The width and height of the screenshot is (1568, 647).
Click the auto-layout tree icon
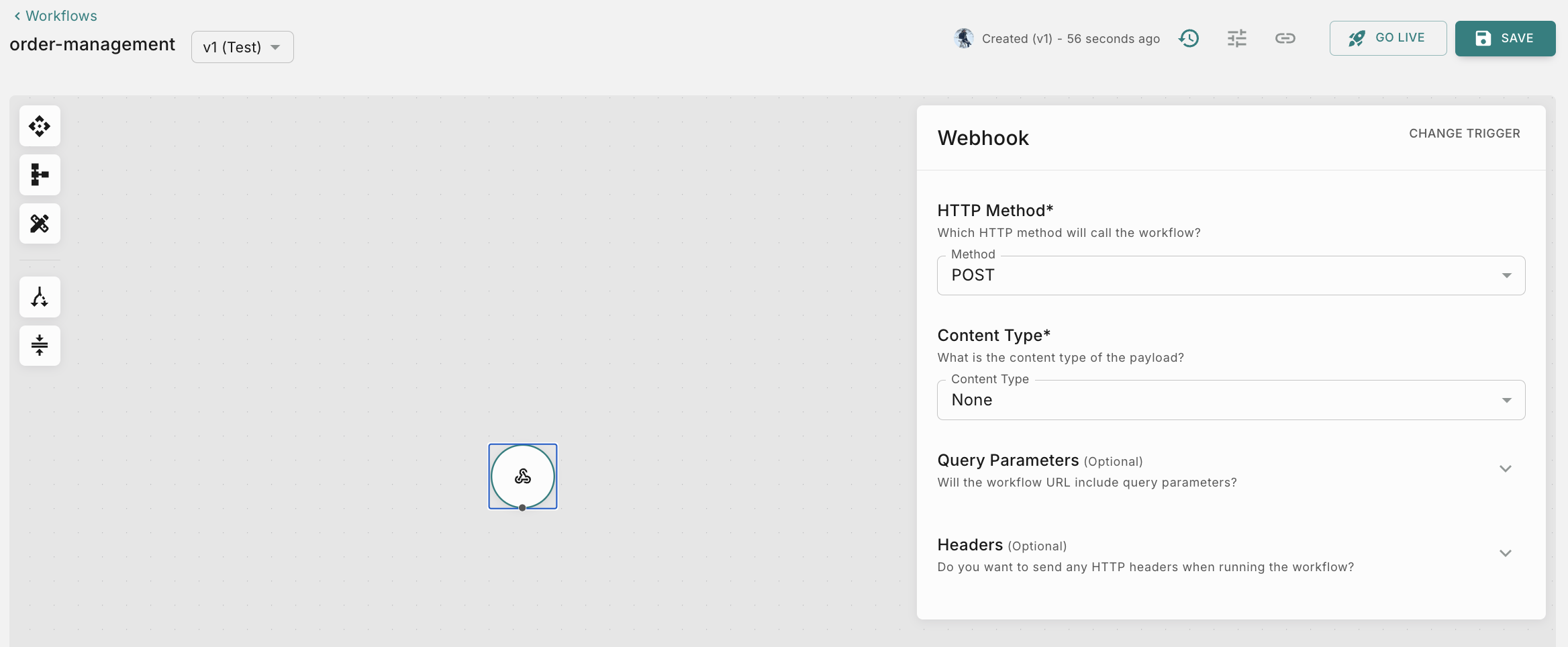click(x=40, y=175)
